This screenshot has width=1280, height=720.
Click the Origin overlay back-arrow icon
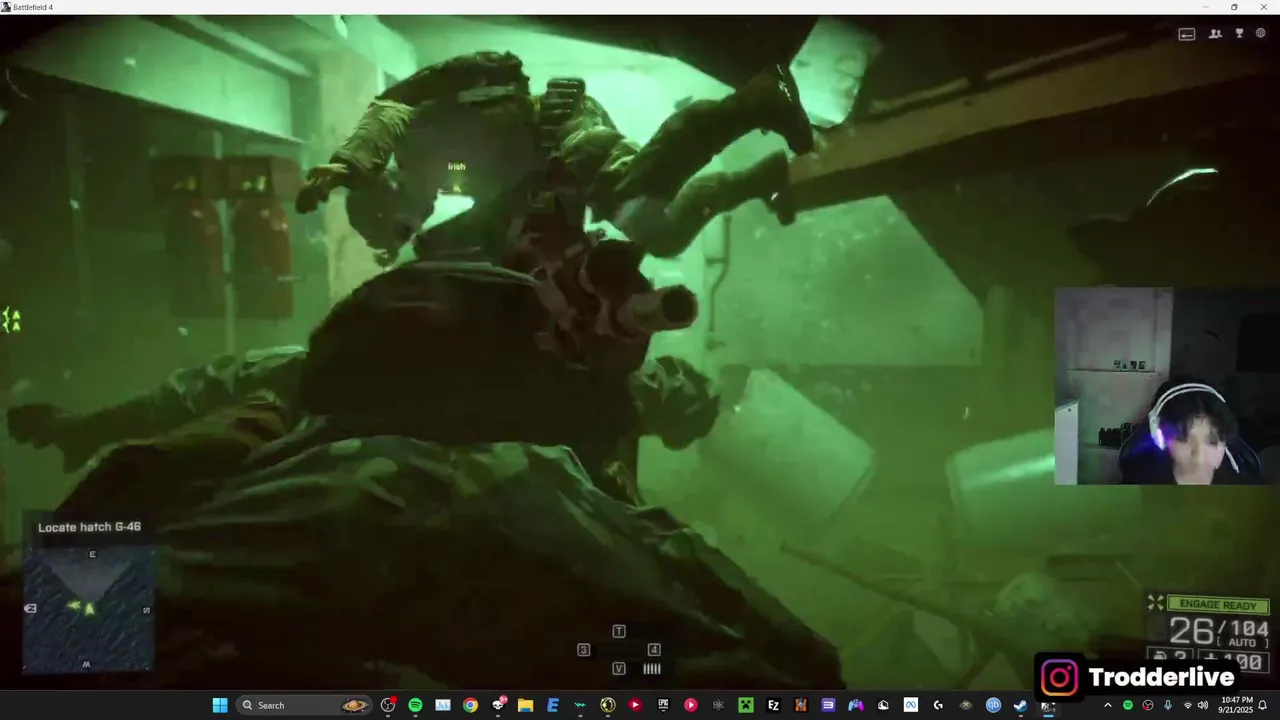1186,33
